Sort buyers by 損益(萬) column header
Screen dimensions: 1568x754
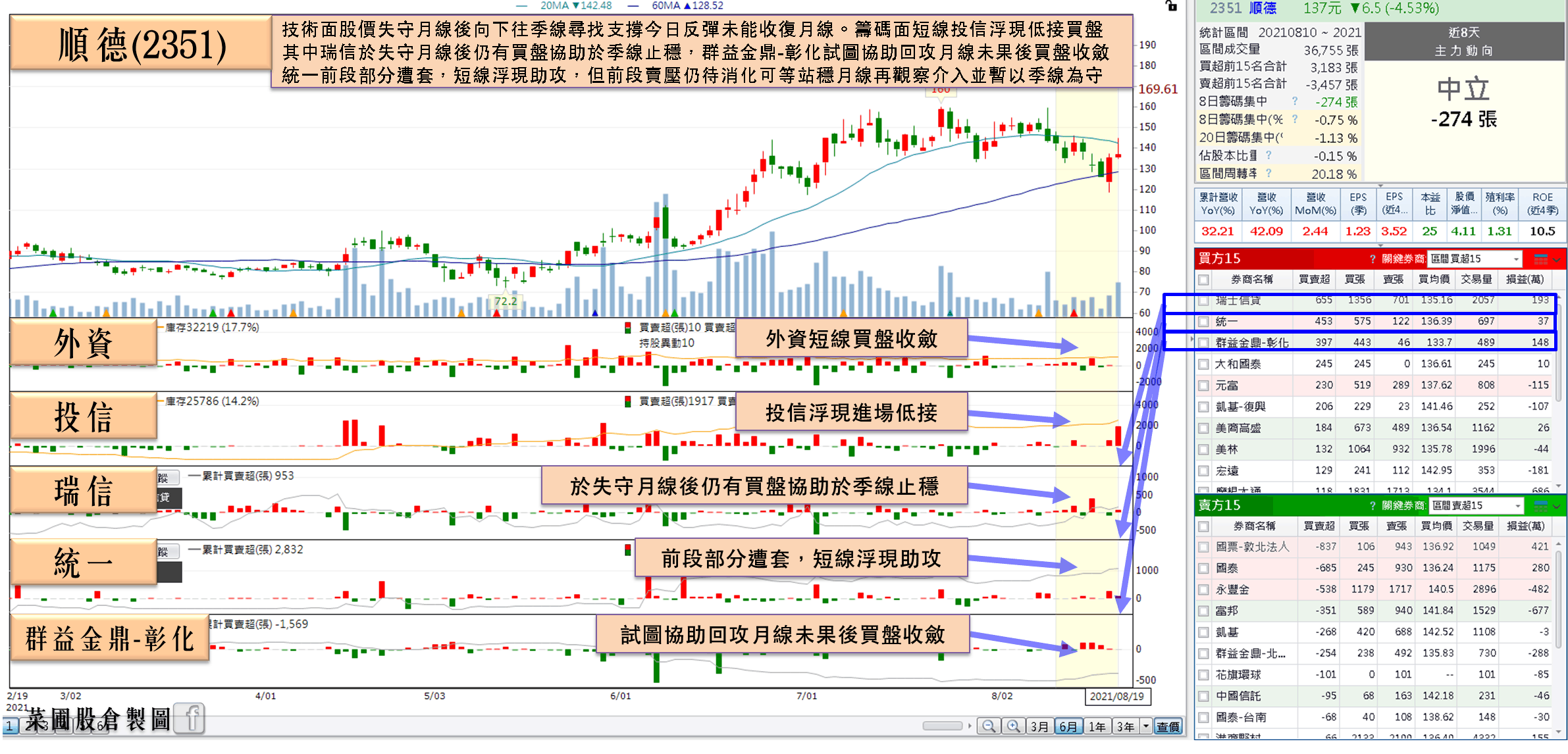pos(1525,280)
